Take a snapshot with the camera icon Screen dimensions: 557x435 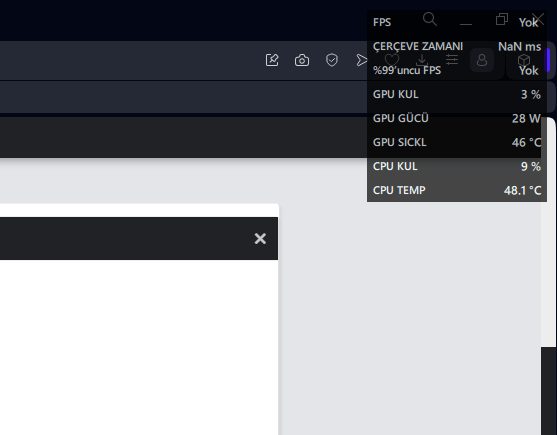[302, 60]
